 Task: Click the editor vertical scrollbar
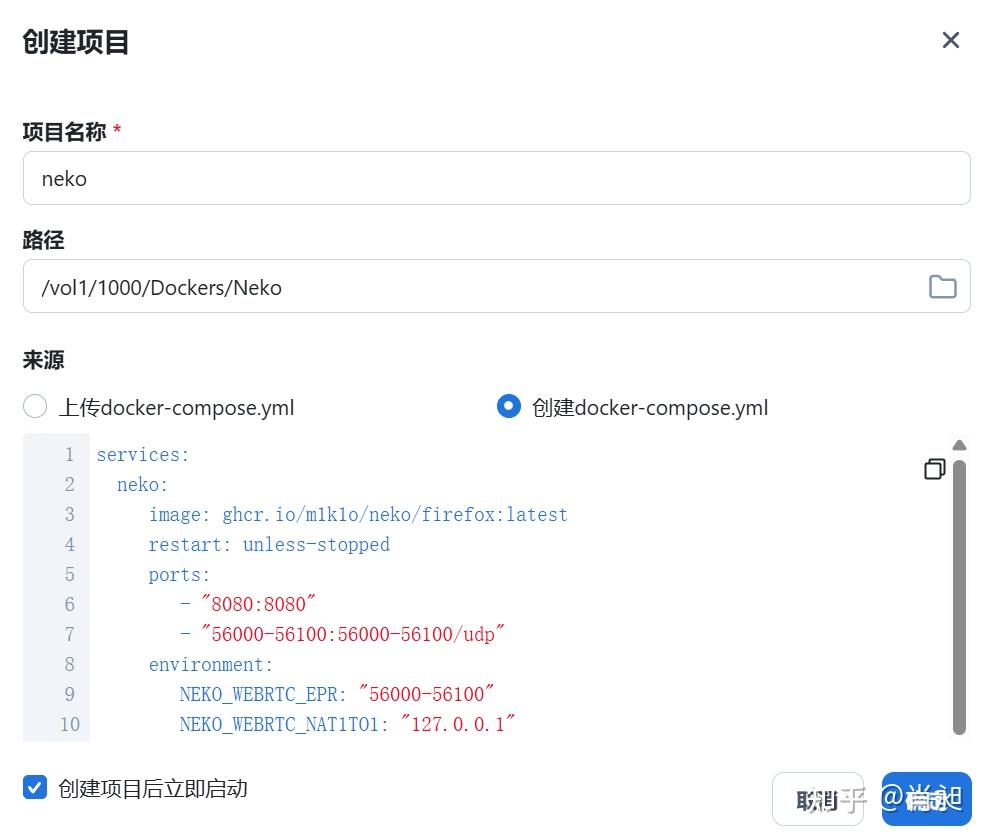click(x=959, y=600)
